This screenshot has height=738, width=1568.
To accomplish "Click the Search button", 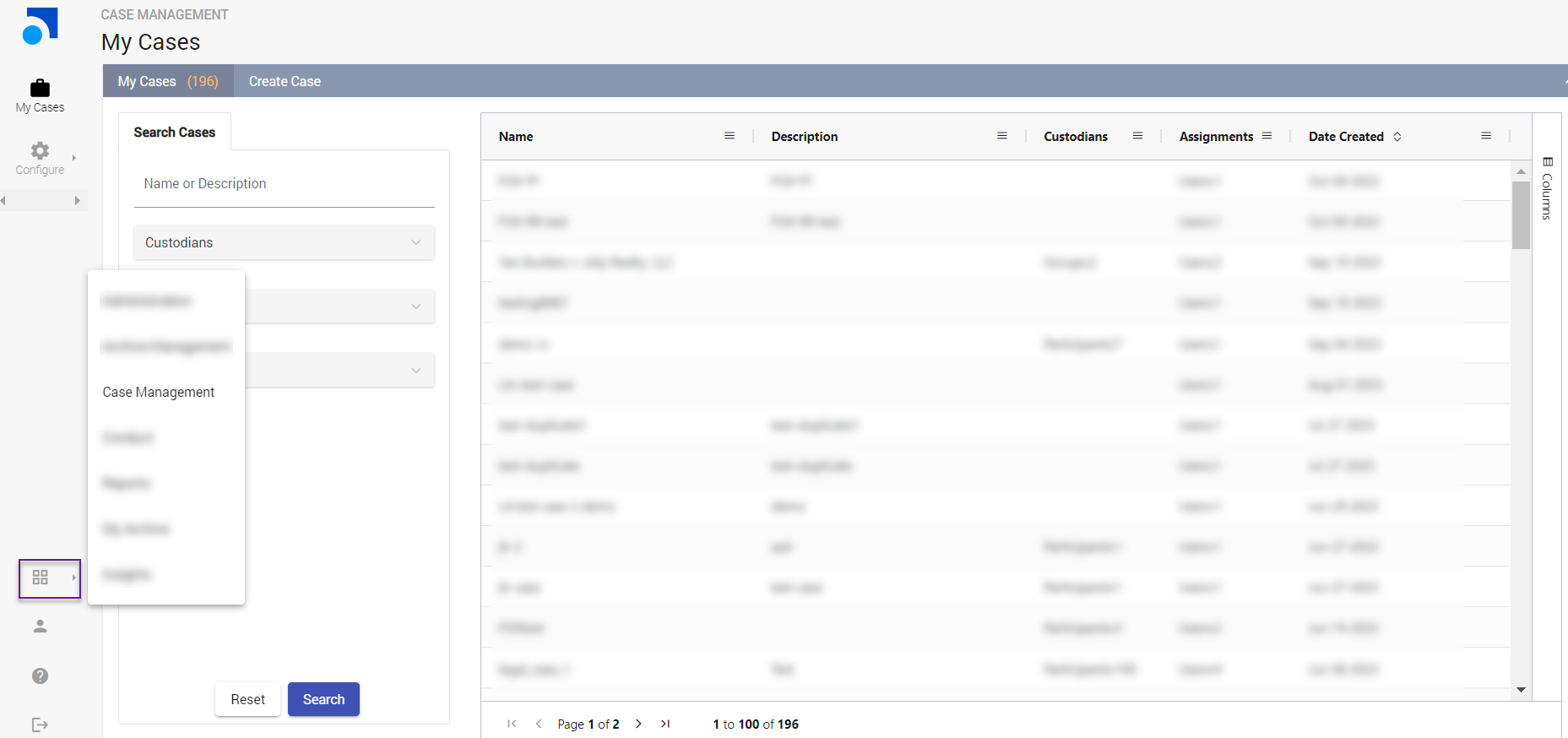I will click(323, 699).
